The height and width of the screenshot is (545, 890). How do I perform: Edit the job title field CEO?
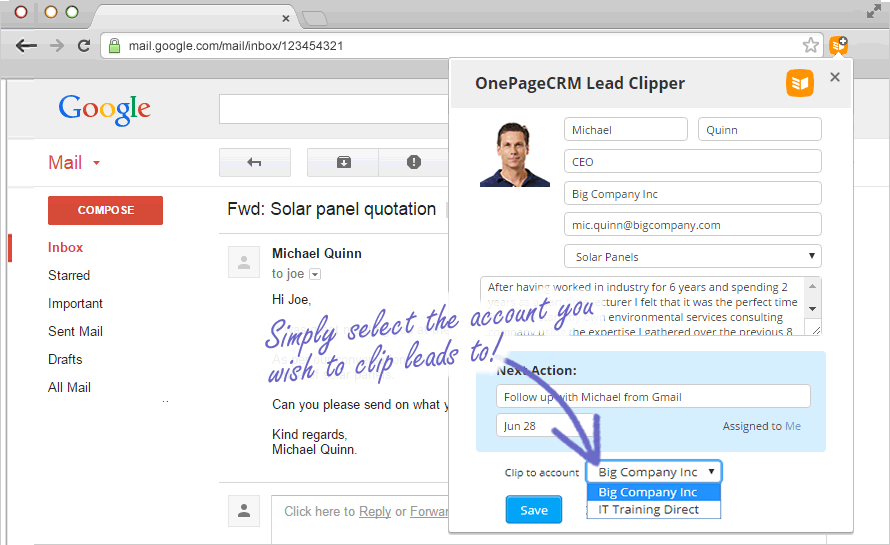pos(692,161)
